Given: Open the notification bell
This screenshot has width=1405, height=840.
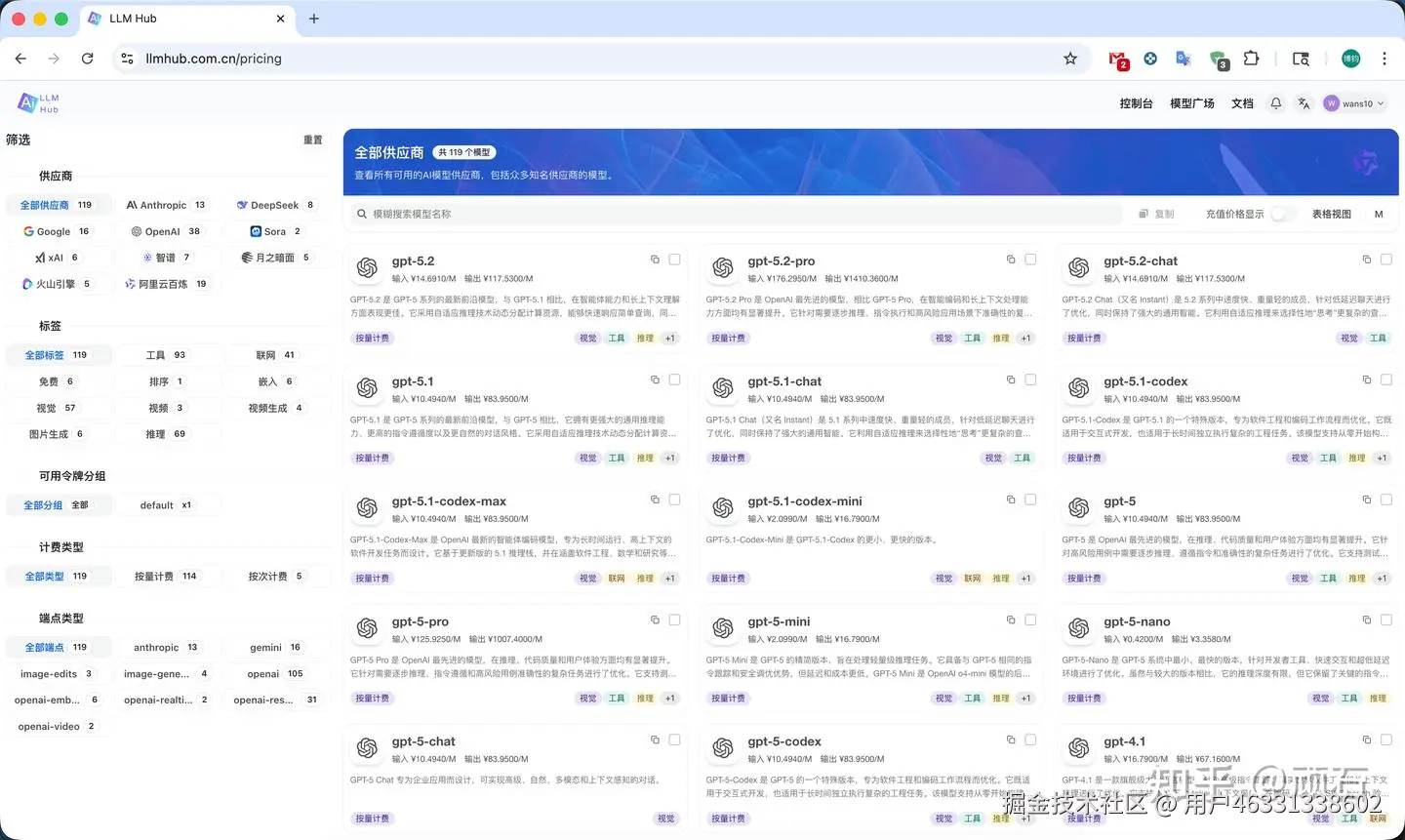Looking at the screenshot, I should (1275, 103).
